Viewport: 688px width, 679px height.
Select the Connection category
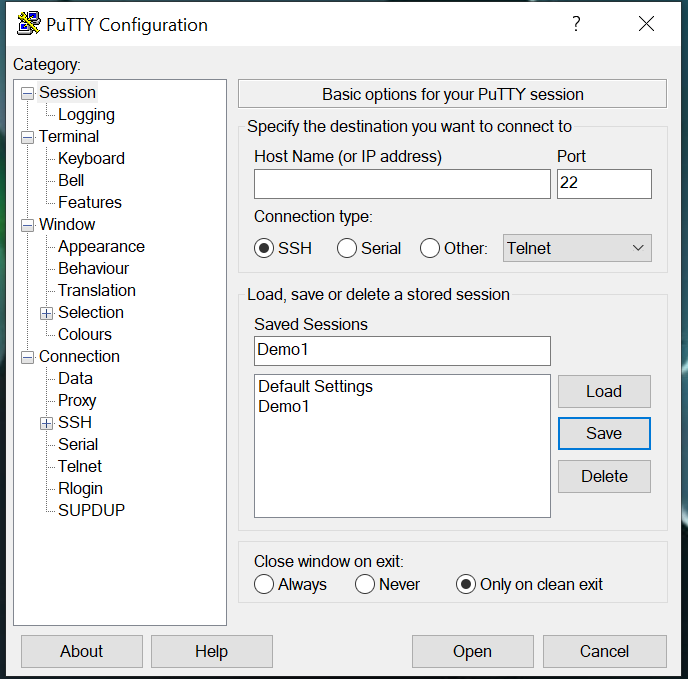79,356
